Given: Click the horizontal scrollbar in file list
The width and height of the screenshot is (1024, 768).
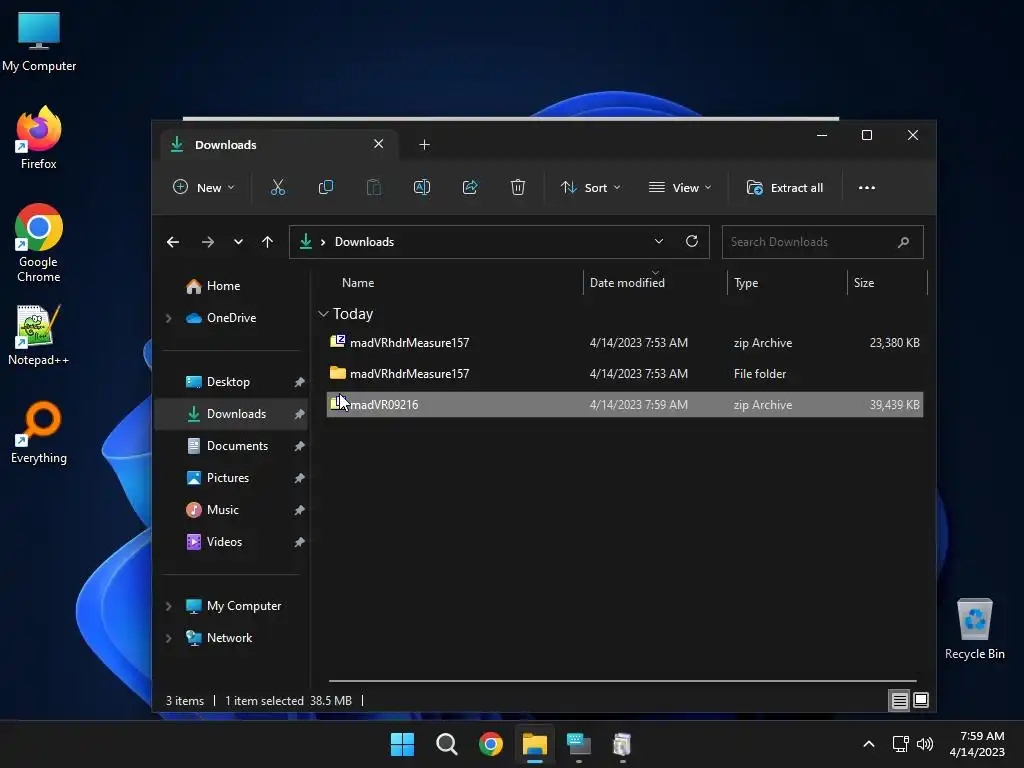Looking at the screenshot, I should (622, 681).
